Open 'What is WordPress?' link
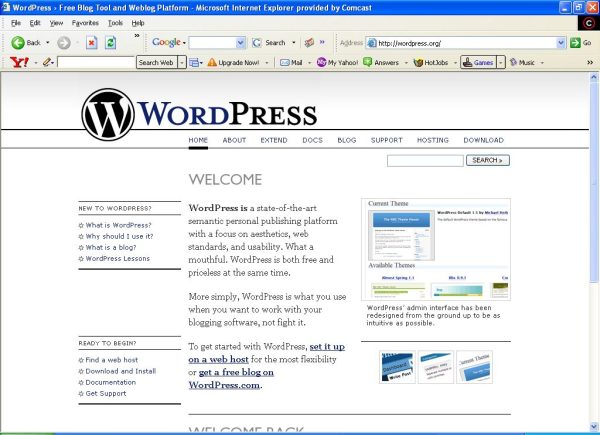The image size is (600, 435). point(118,225)
